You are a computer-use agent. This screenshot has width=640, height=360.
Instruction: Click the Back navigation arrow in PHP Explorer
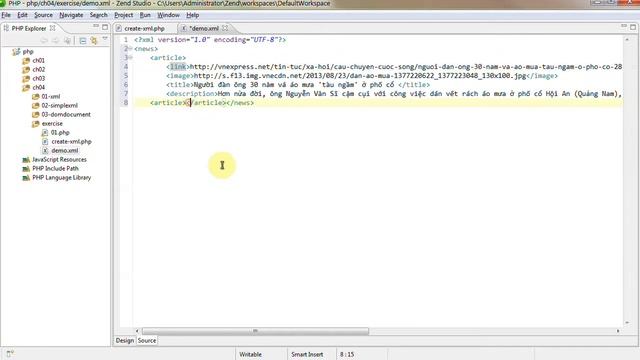[x=44, y=40]
